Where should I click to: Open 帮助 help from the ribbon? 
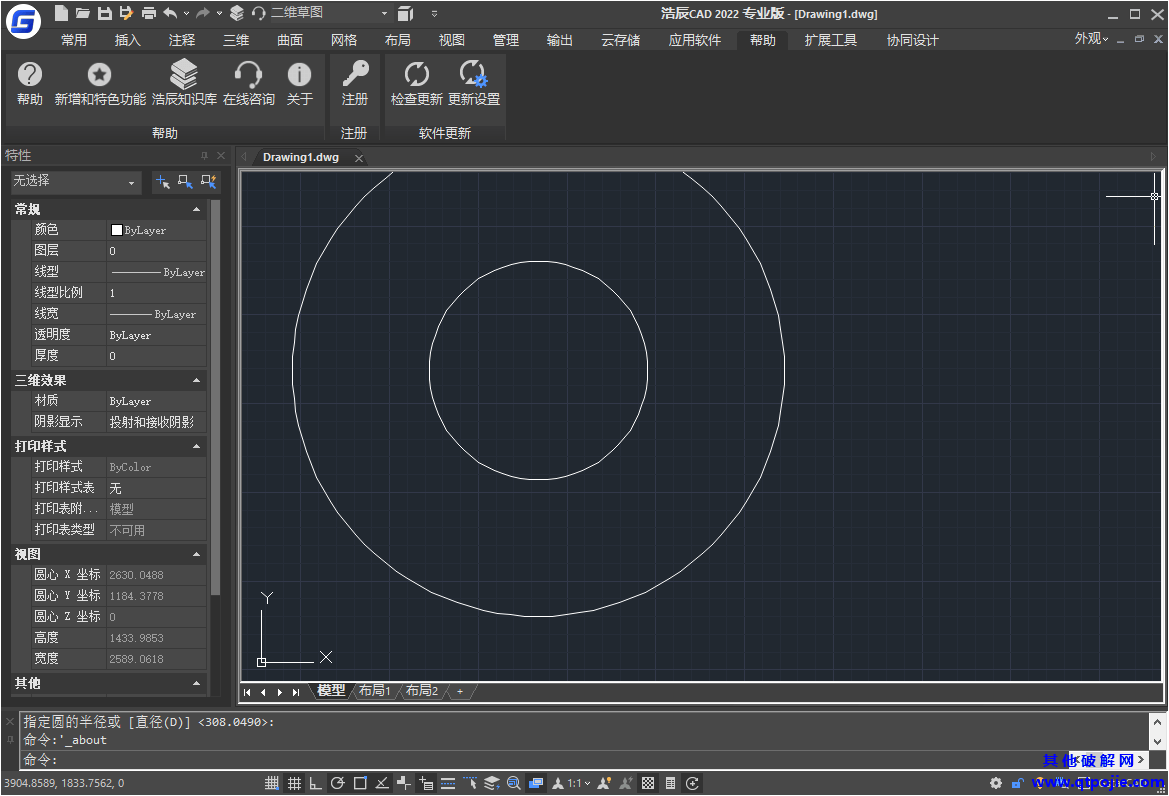click(30, 83)
